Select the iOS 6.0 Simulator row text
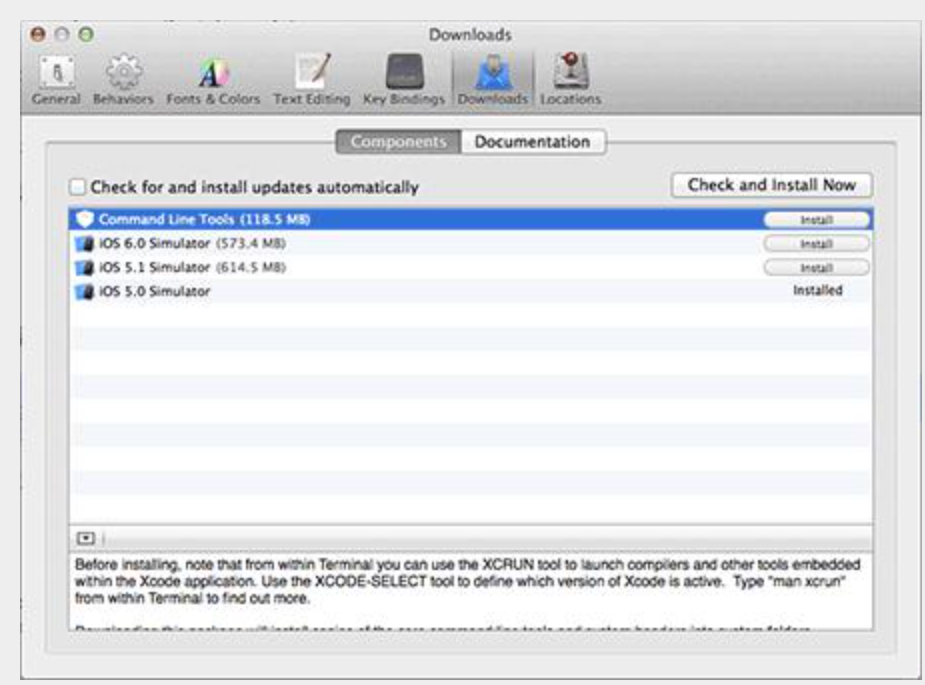Viewport: 925px width, 685px height. click(x=192, y=243)
